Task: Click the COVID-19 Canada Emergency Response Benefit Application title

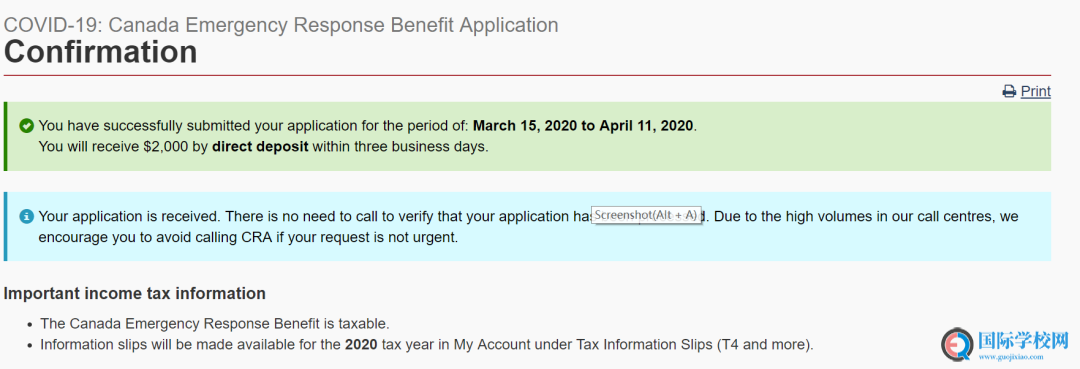Action: point(281,25)
